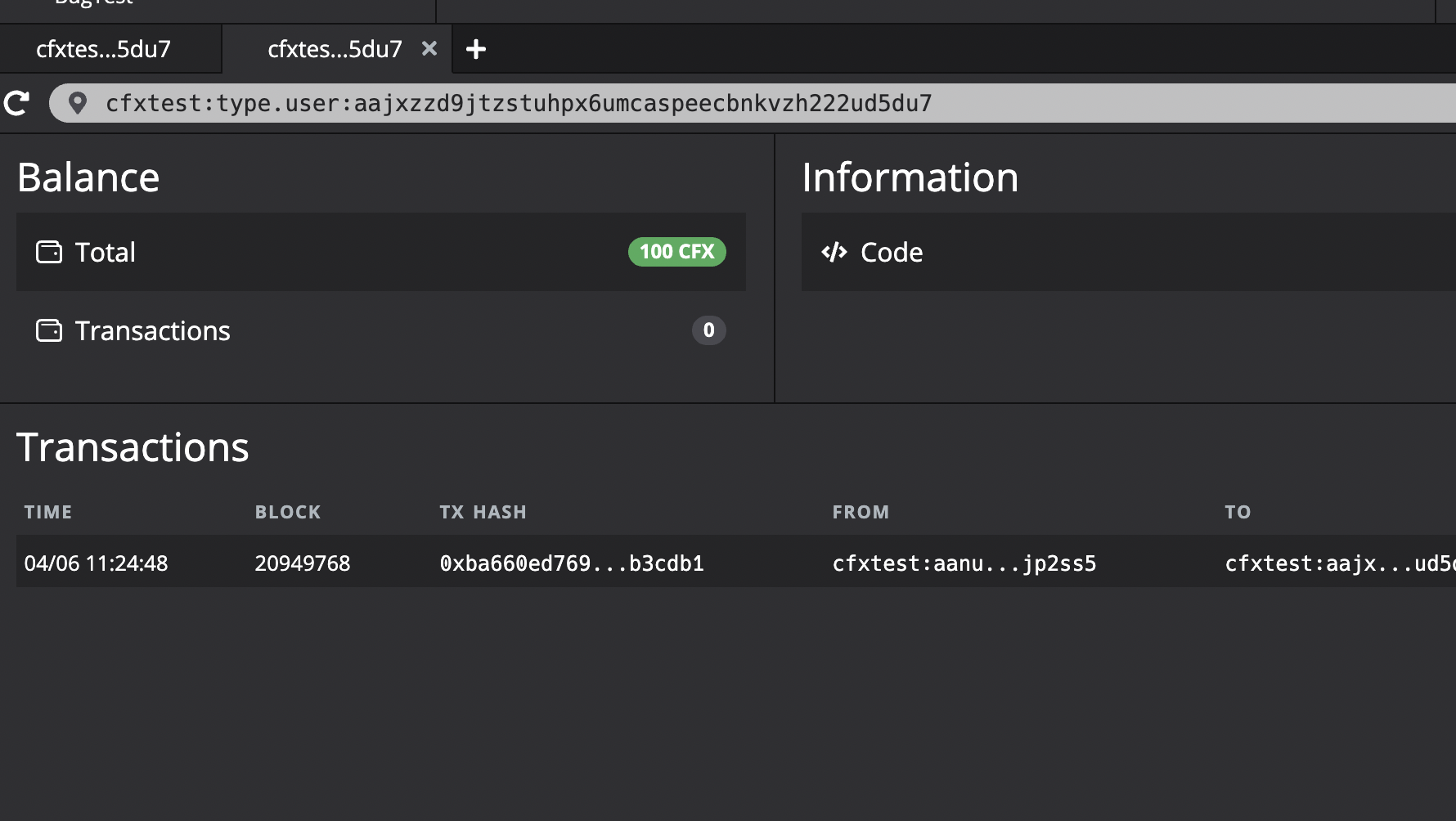1456x821 pixels.
Task: Click the 0 transactions counter badge
Action: pyautogui.click(x=708, y=330)
